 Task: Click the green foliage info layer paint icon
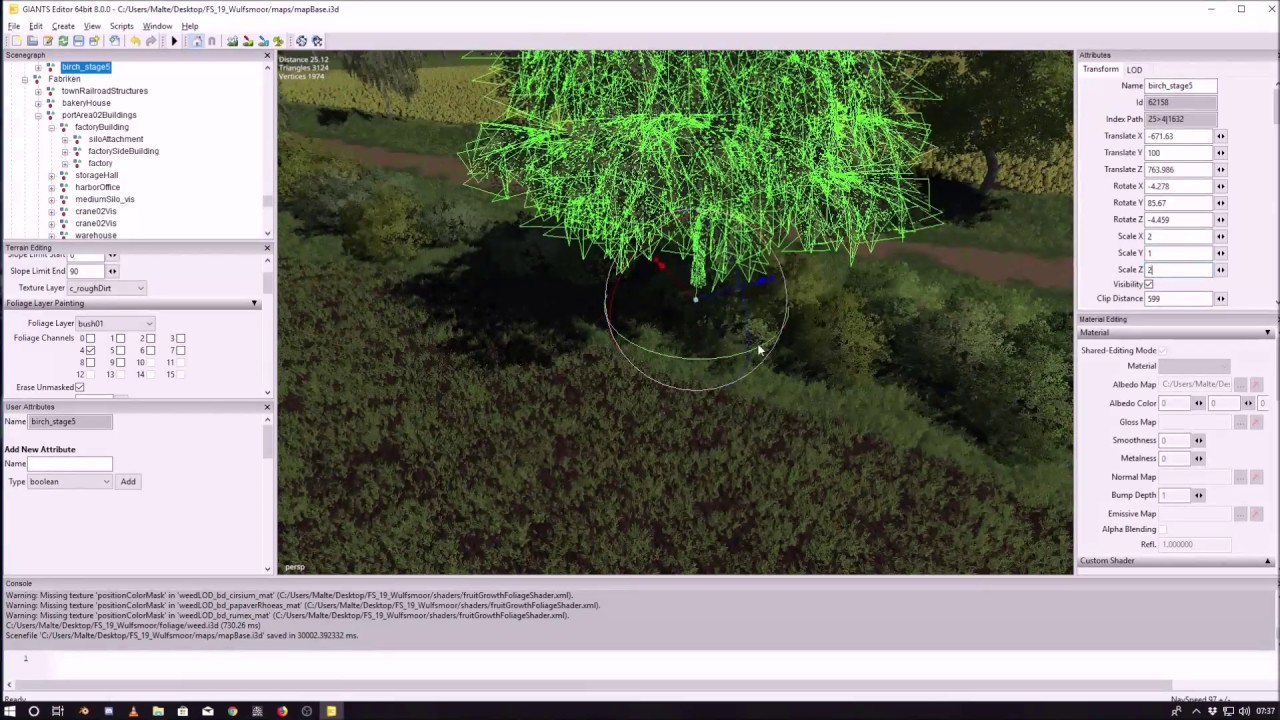coord(278,41)
